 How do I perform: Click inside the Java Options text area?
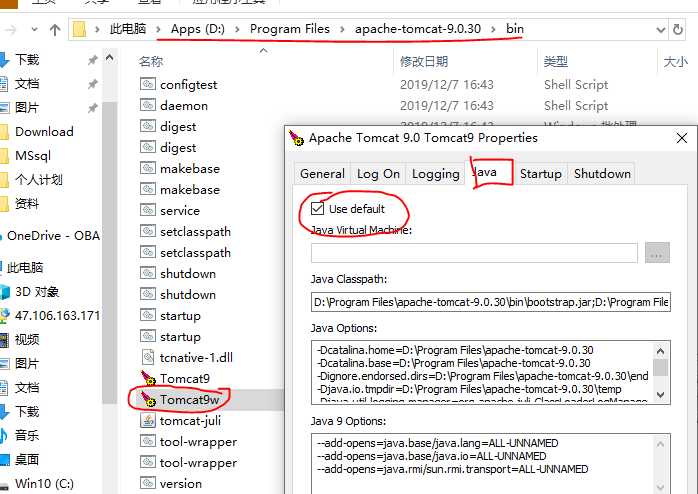483,372
